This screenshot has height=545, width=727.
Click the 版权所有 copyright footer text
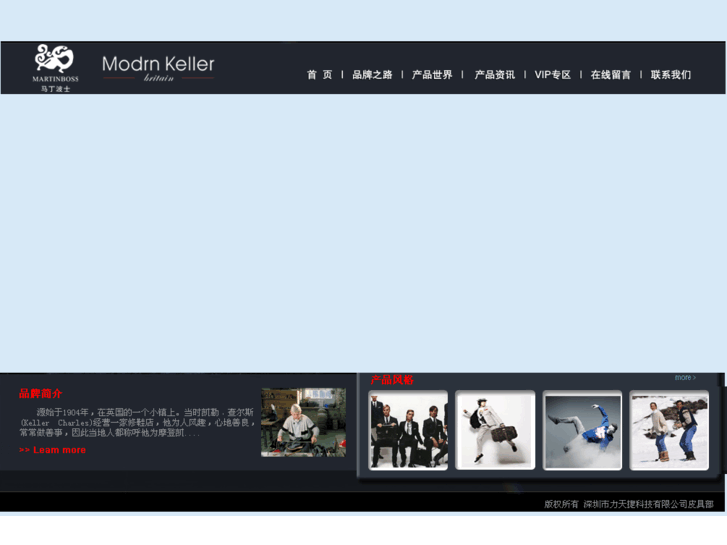pos(629,504)
